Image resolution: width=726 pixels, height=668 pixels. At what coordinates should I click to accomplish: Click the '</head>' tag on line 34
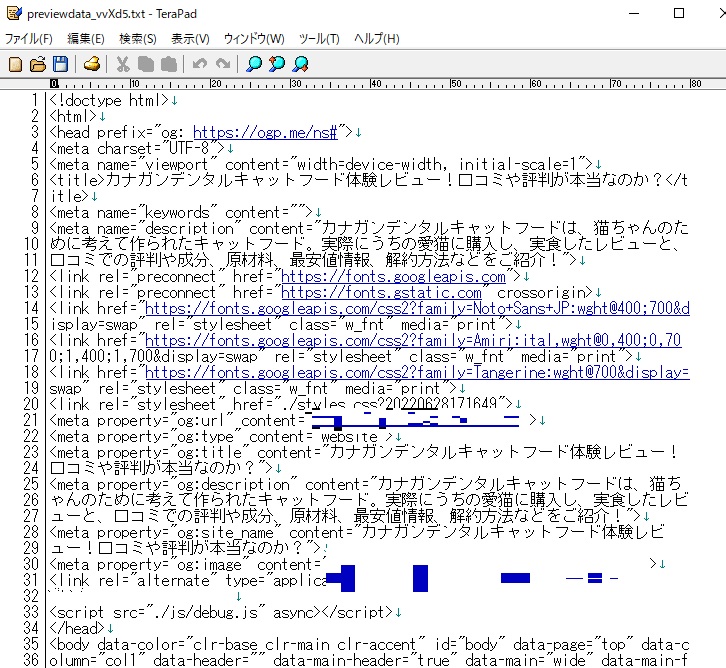77,629
